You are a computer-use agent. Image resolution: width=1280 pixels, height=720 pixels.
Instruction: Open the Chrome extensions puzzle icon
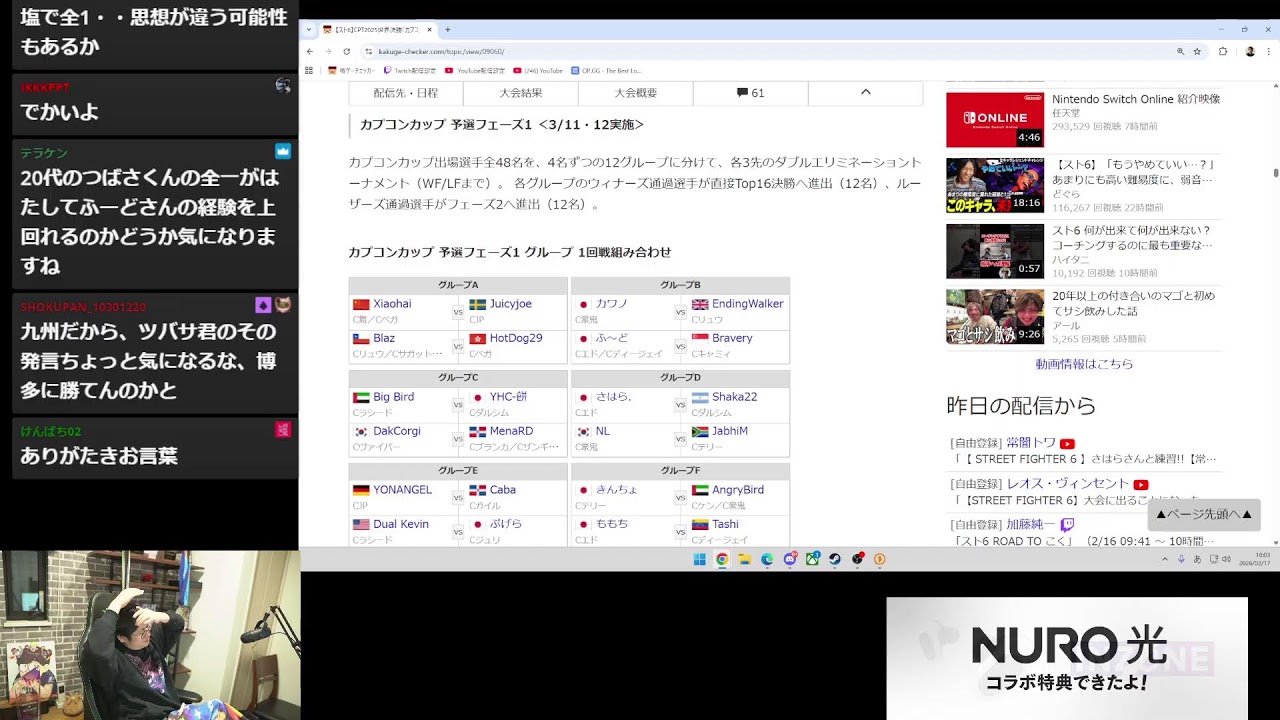click(x=1223, y=51)
